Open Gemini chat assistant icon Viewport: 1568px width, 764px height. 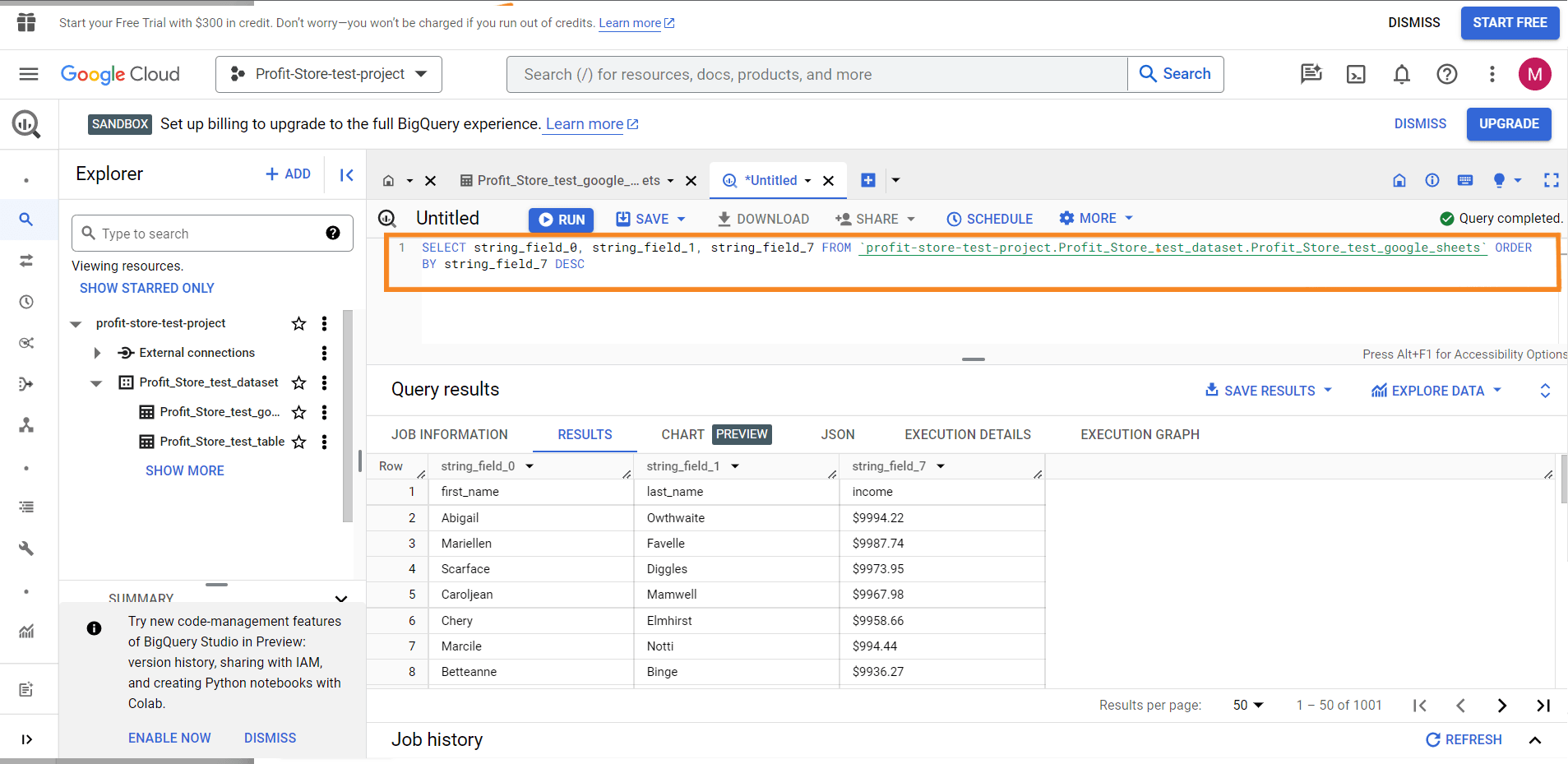click(1311, 74)
